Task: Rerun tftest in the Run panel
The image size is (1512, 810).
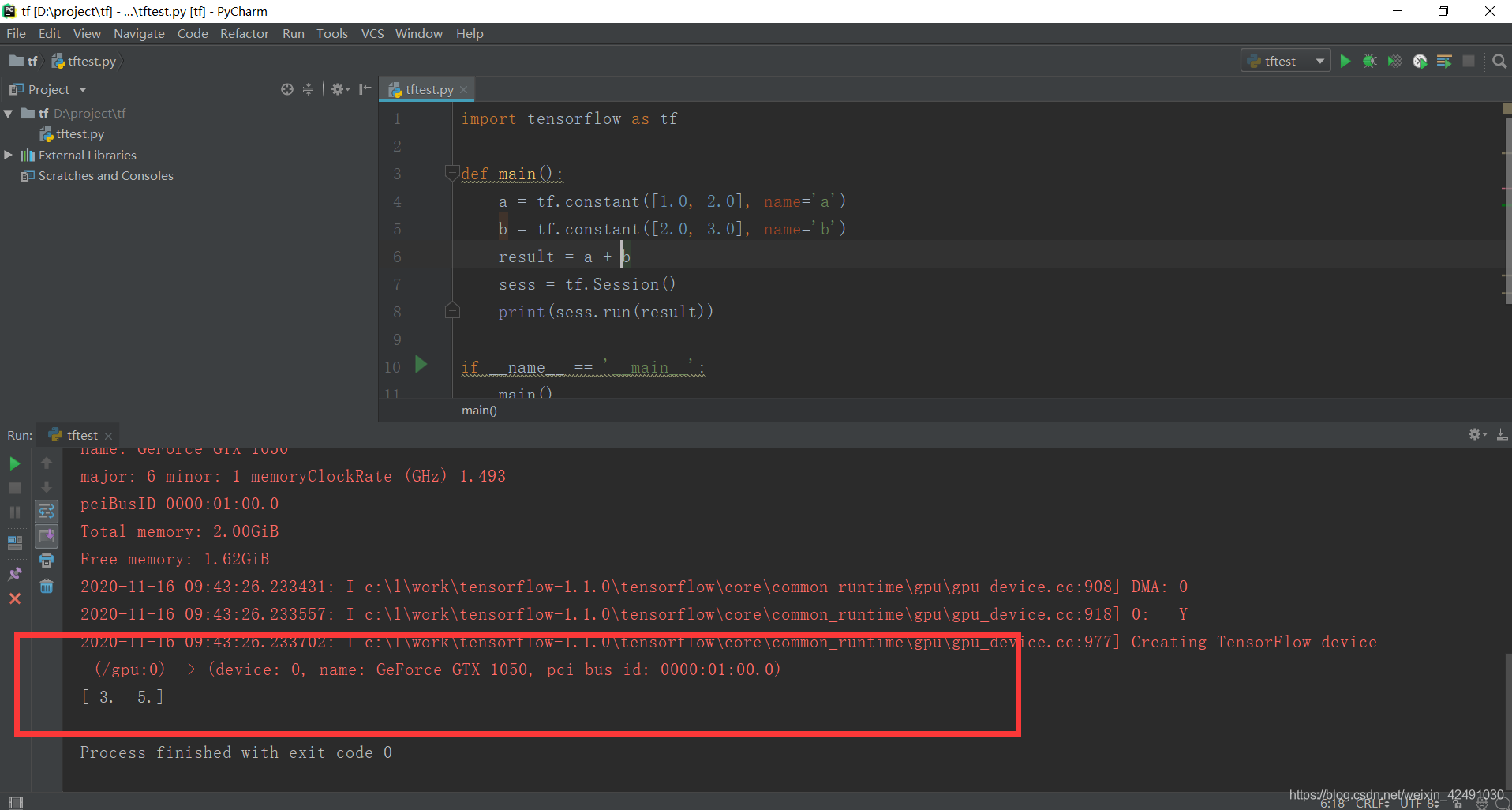Action: pos(15,463)
